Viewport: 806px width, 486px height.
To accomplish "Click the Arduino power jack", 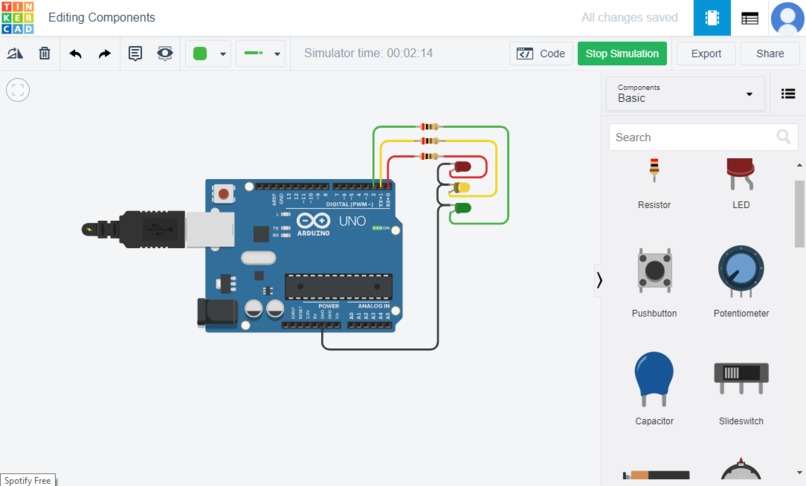I will 217,312.
